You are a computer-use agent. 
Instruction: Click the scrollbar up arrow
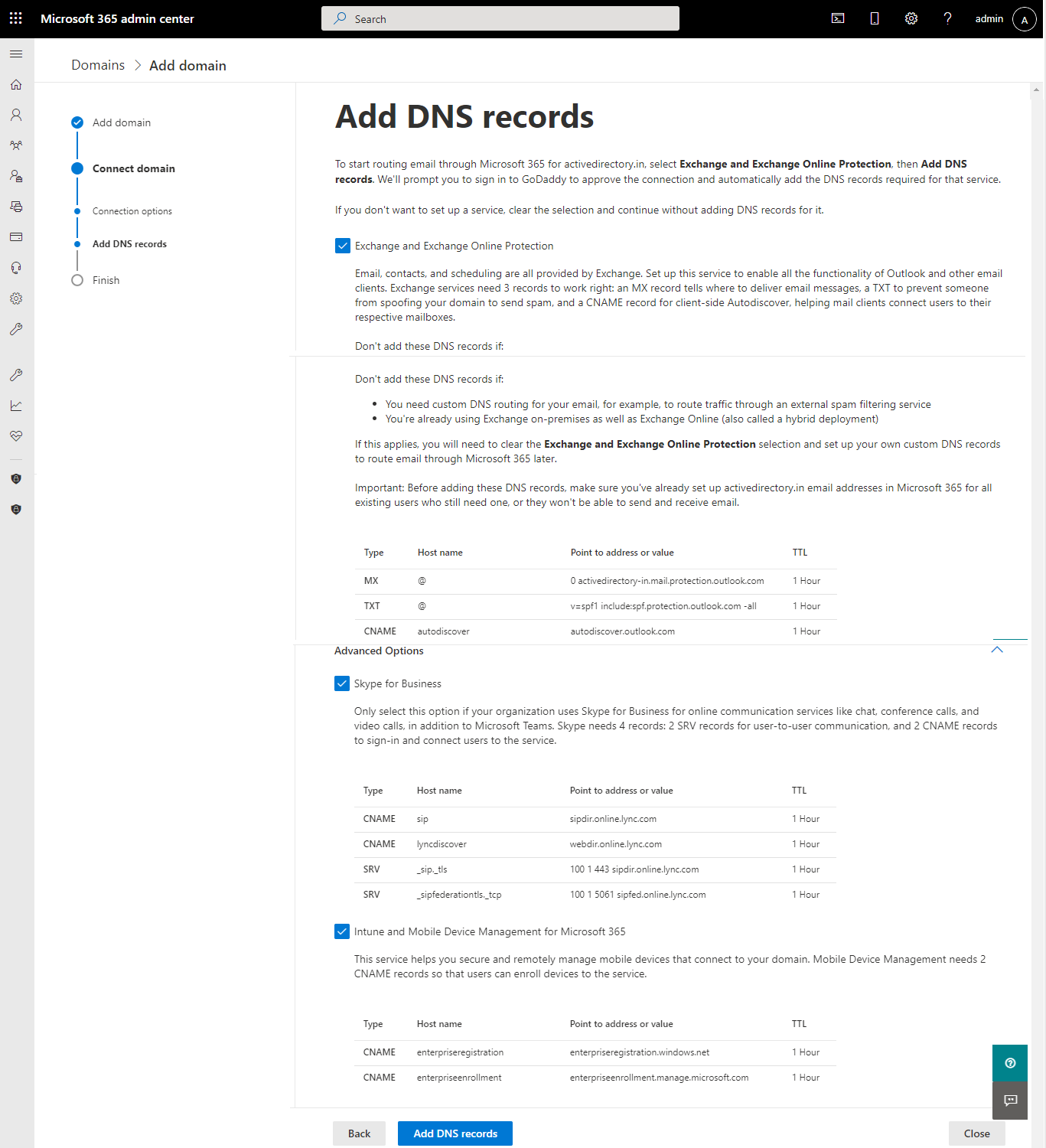[1036, 90]
